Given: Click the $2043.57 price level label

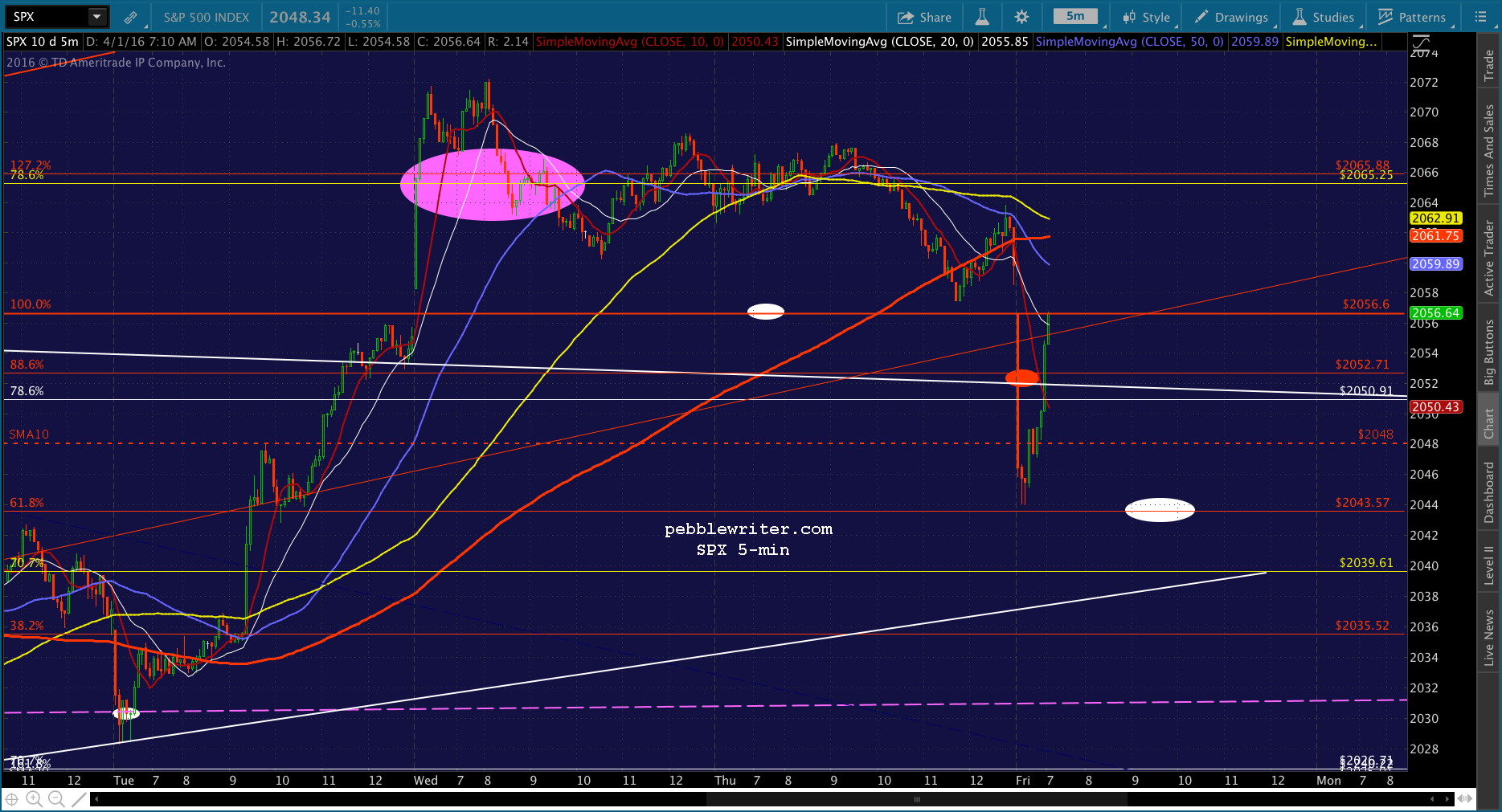Looking at the screenshot, I should point(1362,503).
